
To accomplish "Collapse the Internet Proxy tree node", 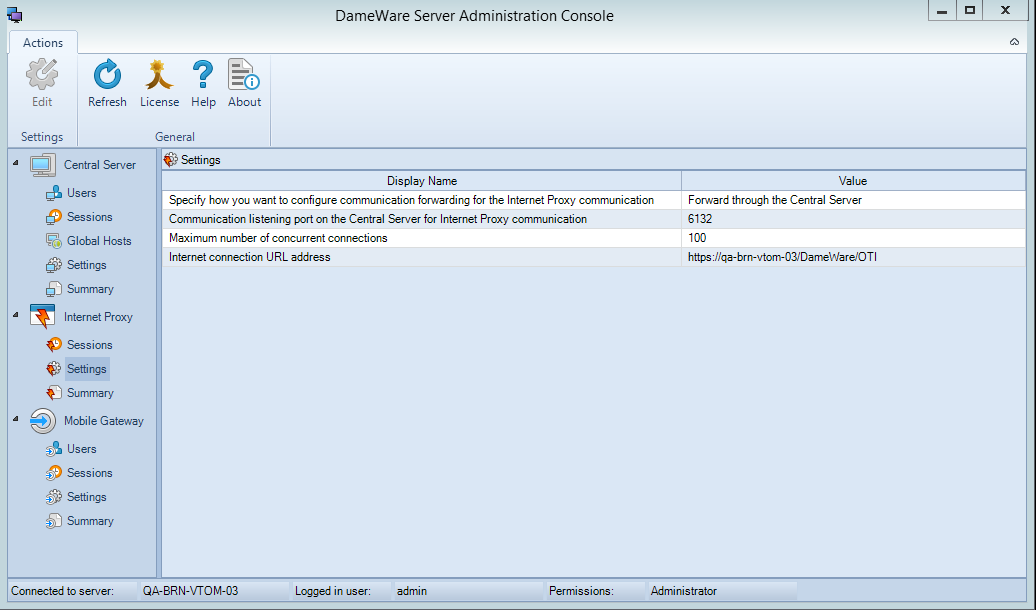I will point(16,315).
